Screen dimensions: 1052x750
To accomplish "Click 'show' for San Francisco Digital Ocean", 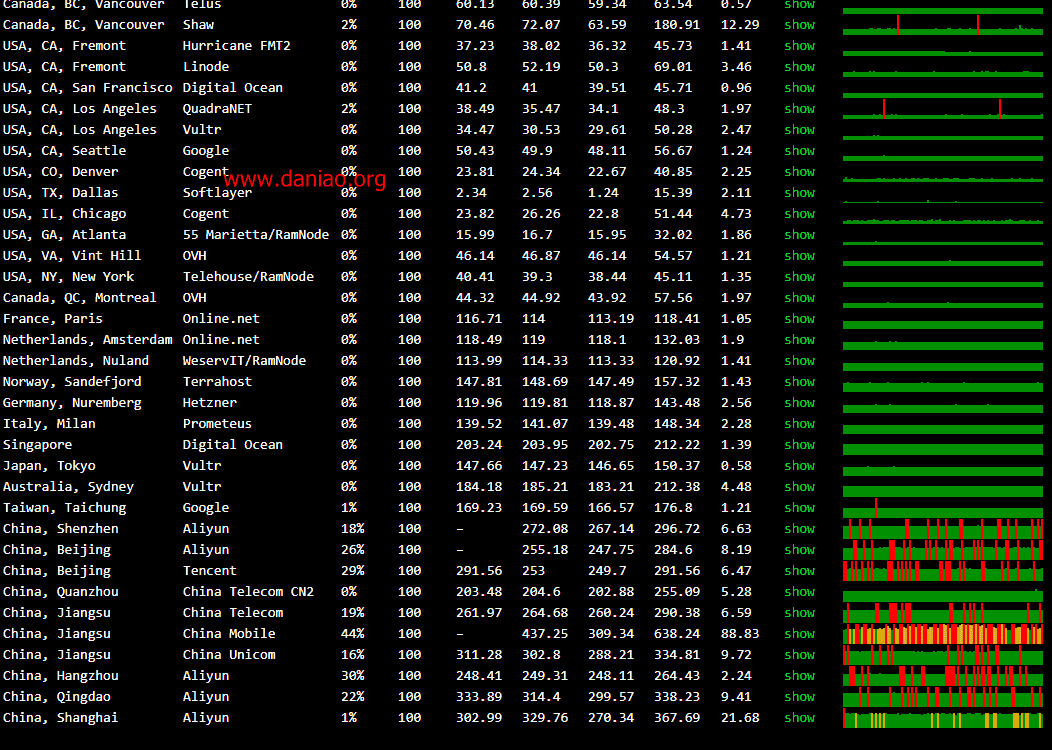I will 800,88.
